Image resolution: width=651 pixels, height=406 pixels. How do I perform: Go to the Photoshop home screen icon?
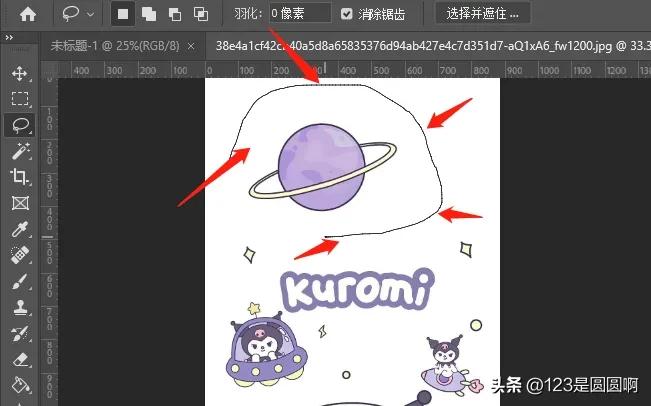(28, 15)
